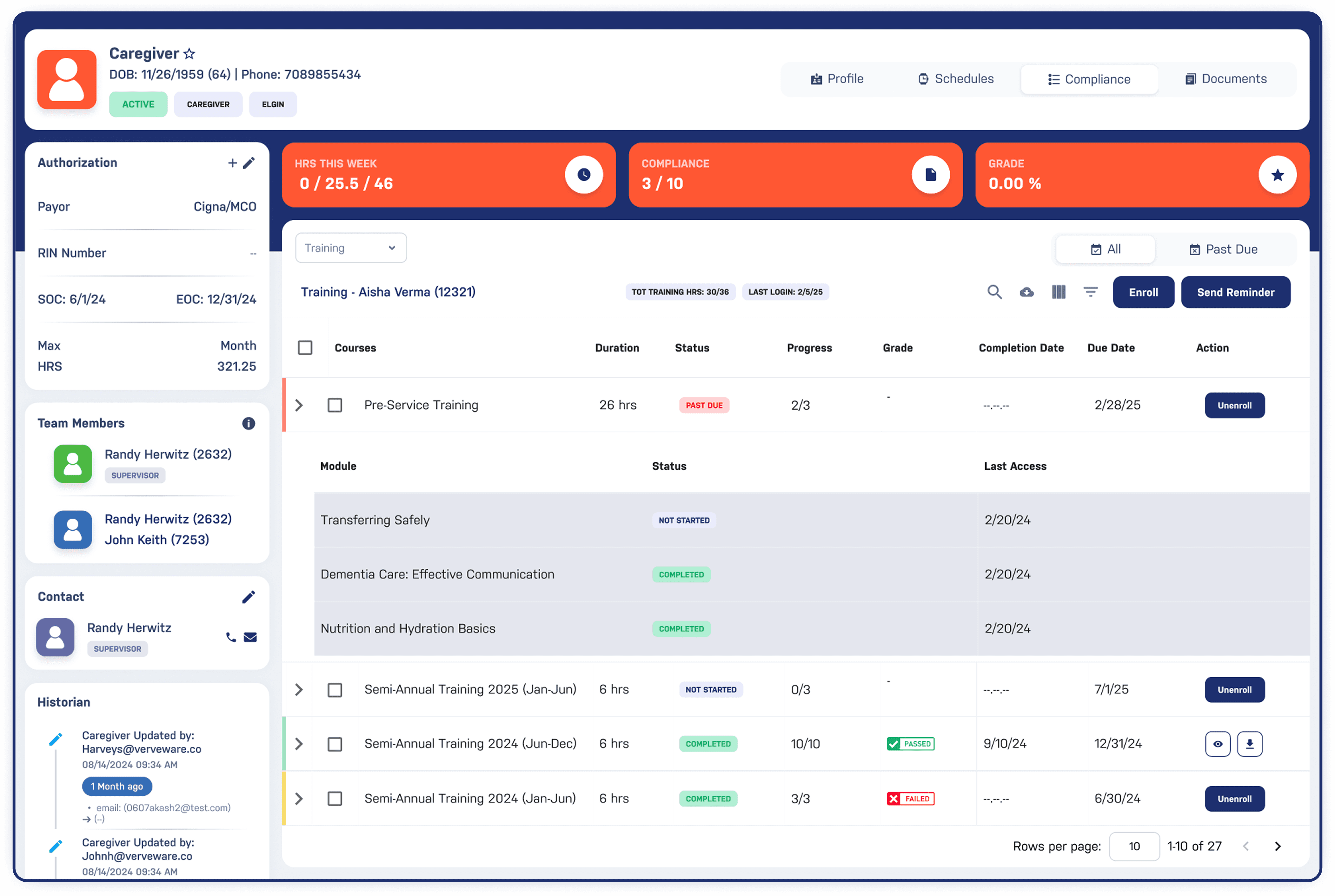1335x896 pixels.
Task: Open the column layout icon
Action: click(x=1059, y=292)
